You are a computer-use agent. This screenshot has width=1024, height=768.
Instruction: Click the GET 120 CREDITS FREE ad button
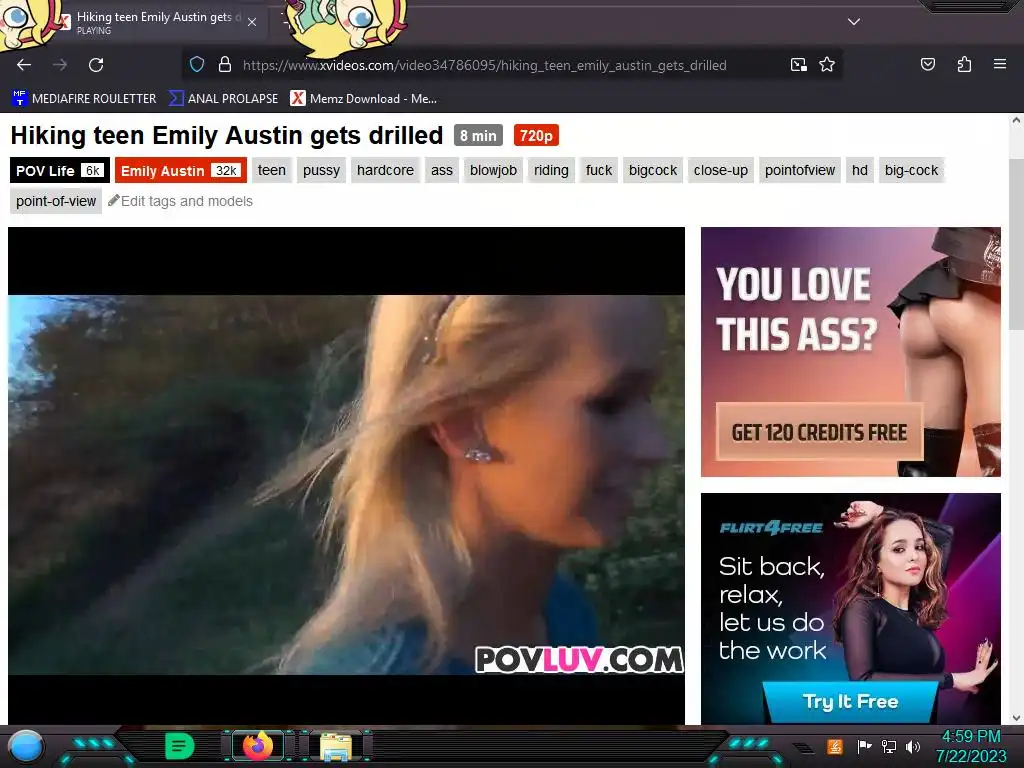819,432
